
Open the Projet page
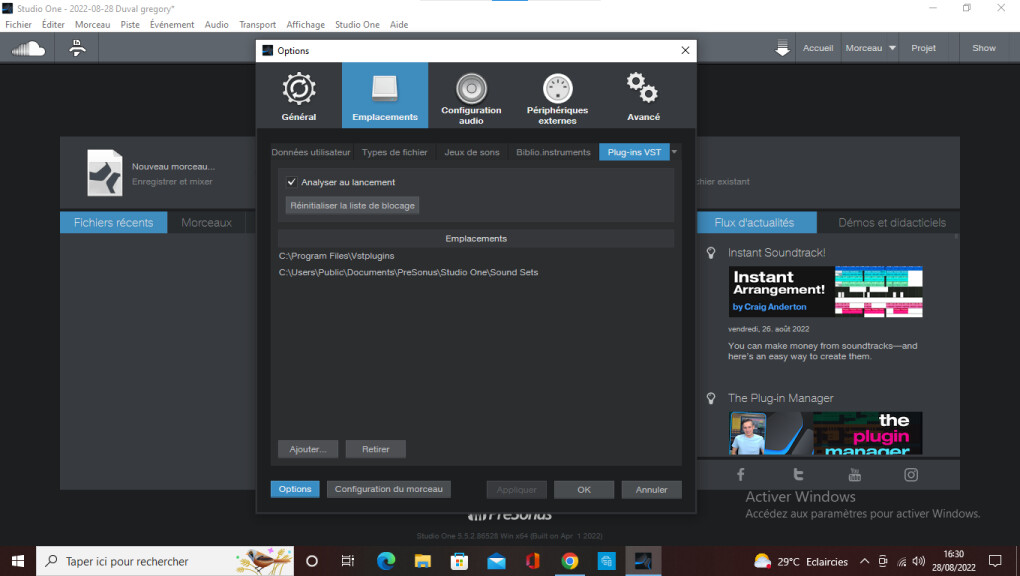[923, 48]
